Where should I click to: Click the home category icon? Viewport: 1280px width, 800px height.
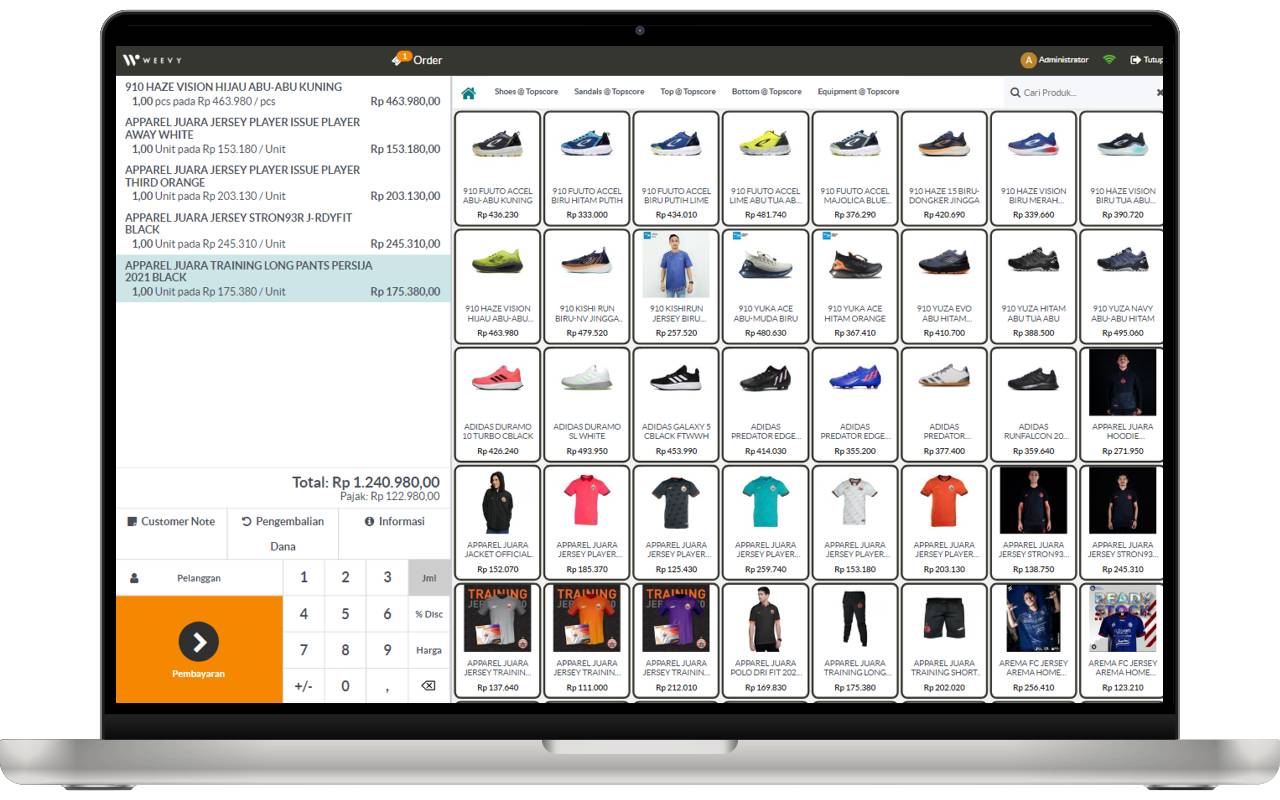(x=468, y=93)
